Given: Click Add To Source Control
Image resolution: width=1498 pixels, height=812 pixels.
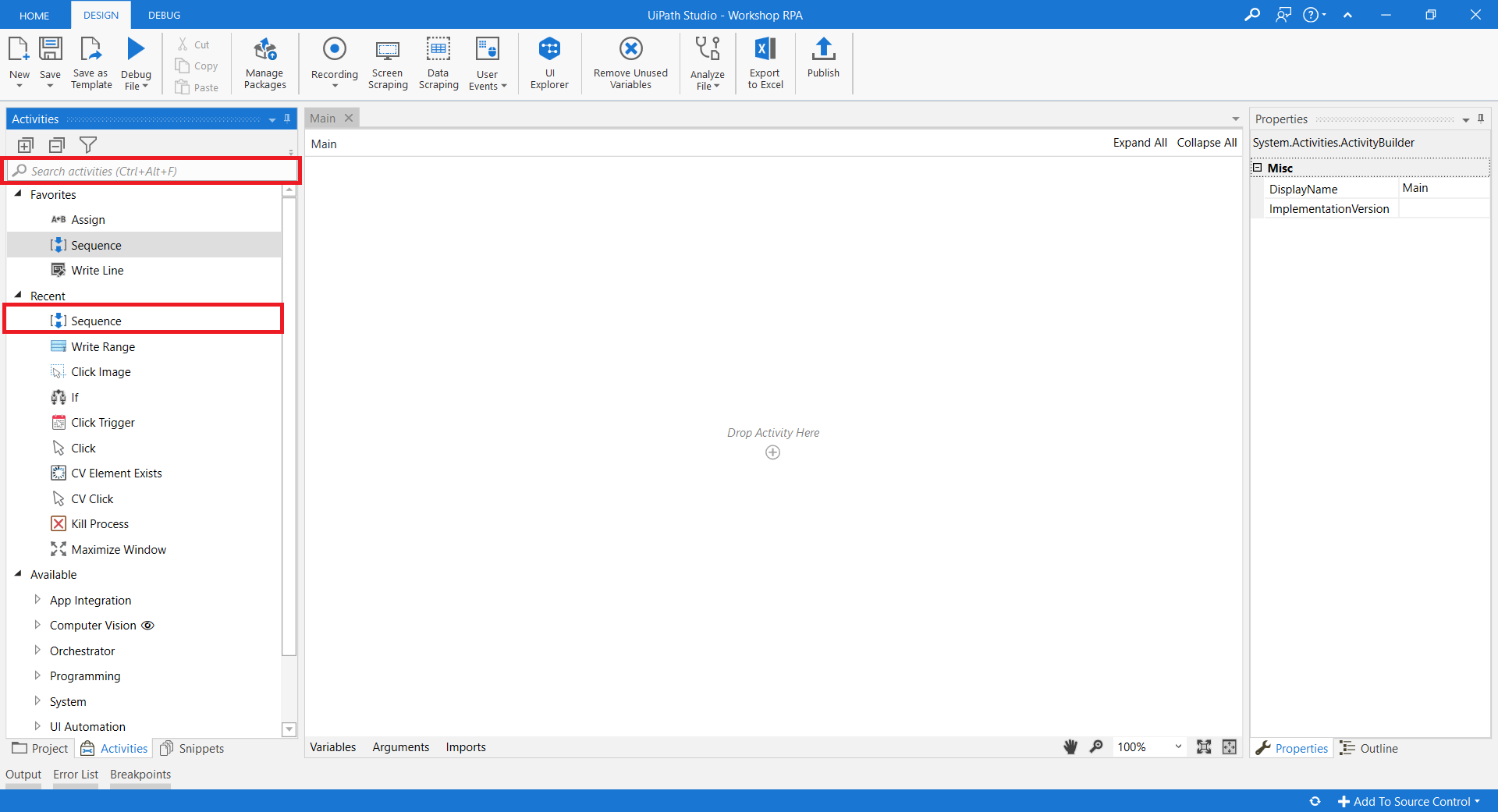Looking at the screenshot, I should pos(1410,802).
